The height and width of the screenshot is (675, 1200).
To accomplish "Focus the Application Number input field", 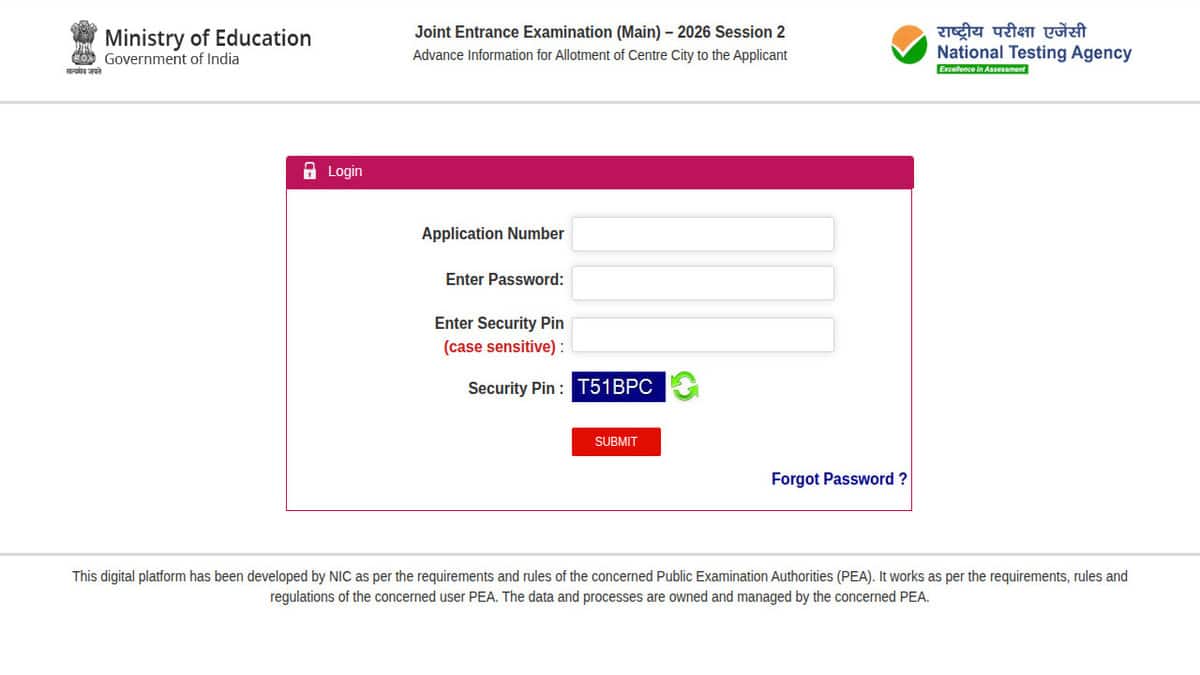I will [702, 234].
